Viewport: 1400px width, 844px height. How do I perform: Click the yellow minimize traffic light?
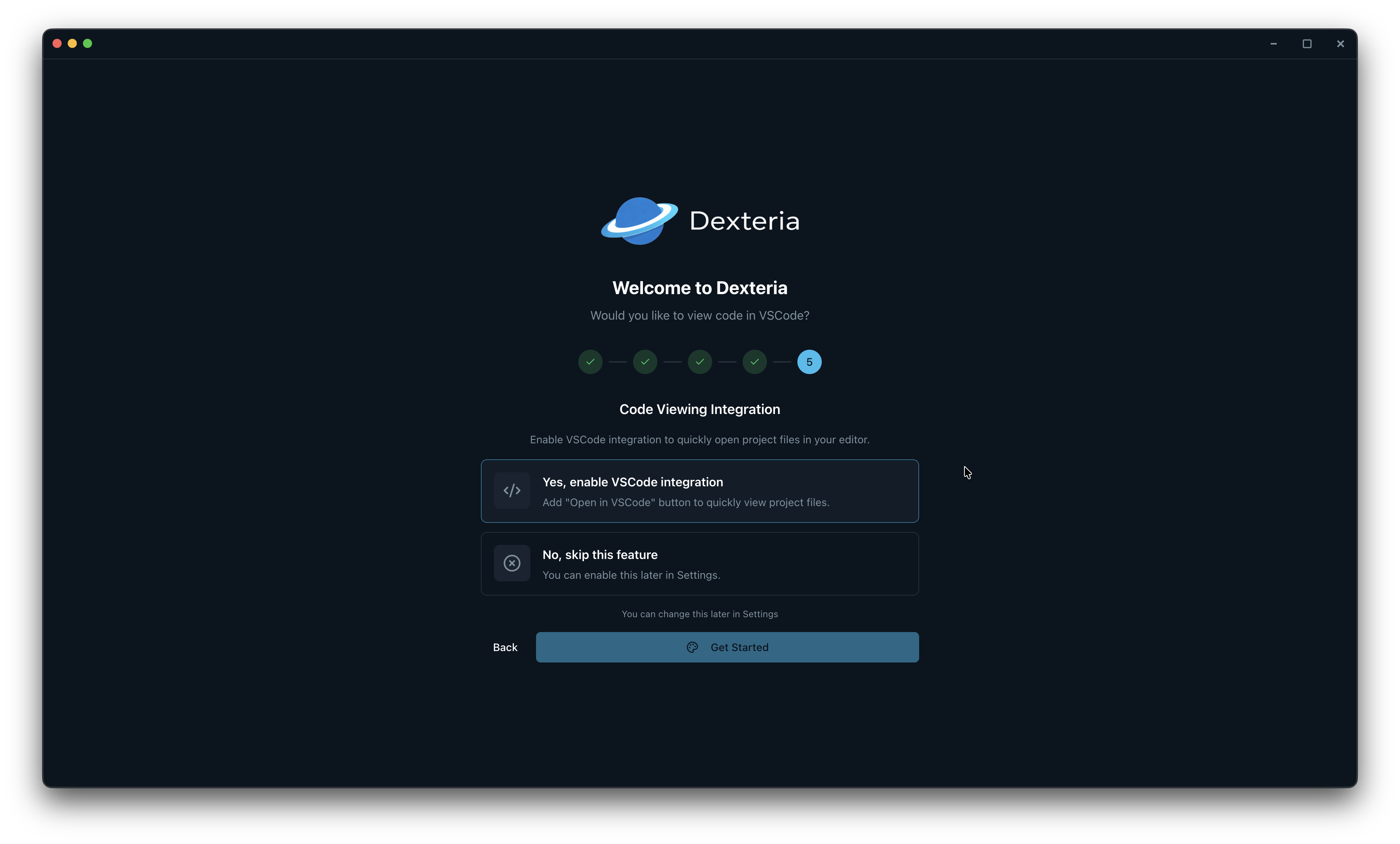tap(72, 43)
